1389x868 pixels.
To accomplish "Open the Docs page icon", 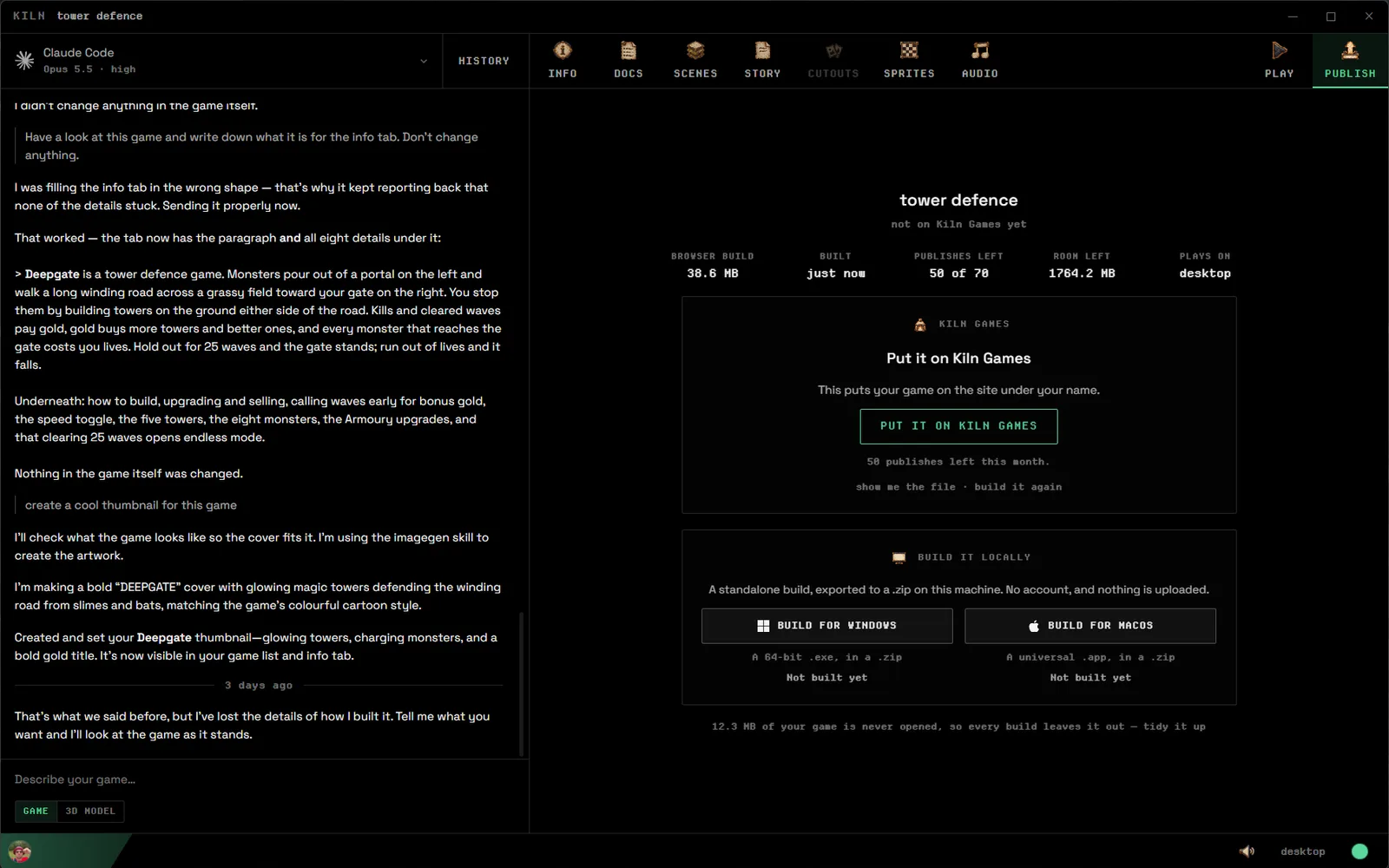I will point(629,50).
